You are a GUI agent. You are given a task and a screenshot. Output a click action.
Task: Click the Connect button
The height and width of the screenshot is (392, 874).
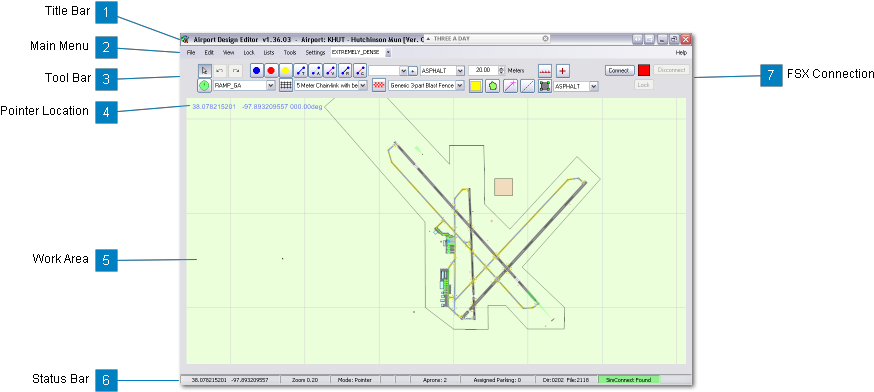(620, 70)
